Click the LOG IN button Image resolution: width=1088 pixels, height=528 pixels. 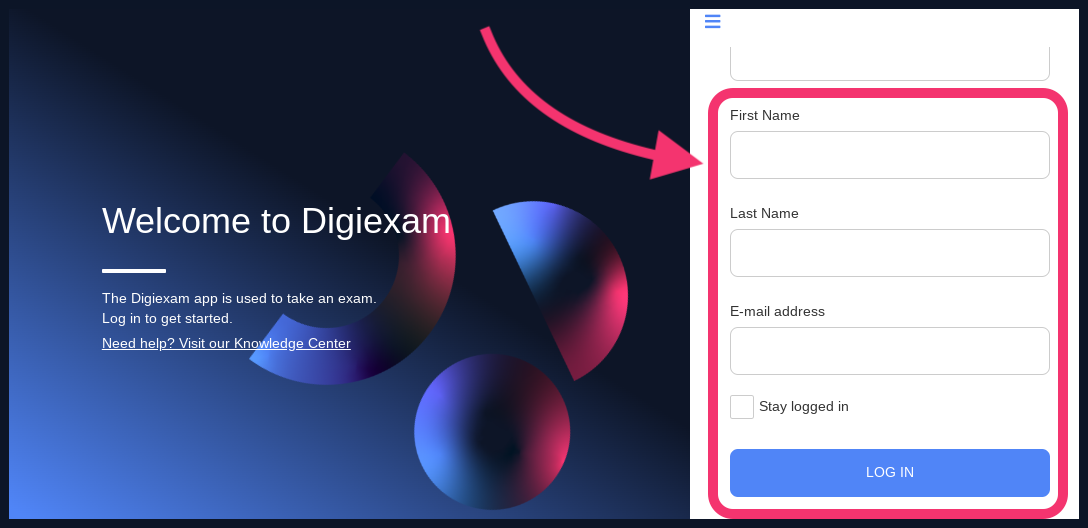click(x=890, y=472)
